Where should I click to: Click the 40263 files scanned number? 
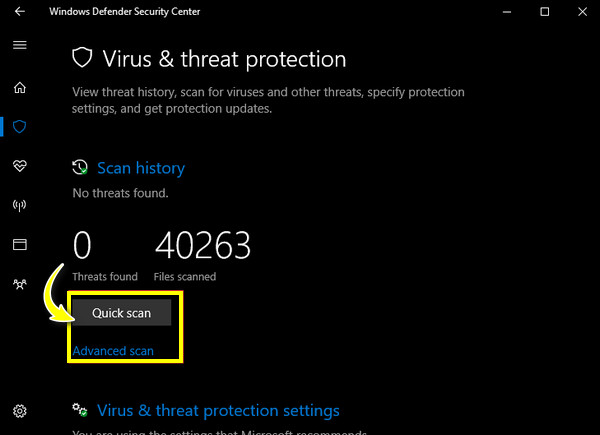pyautogui.click(x=203, y=245)
